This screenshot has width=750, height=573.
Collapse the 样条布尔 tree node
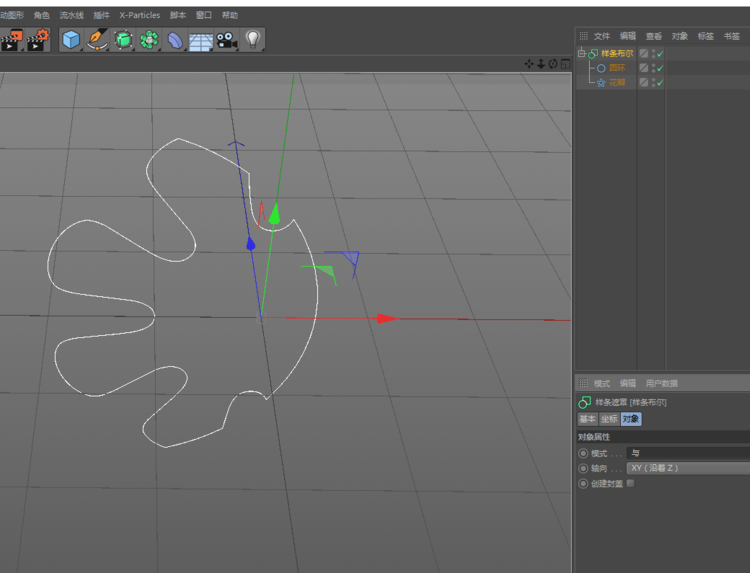tap(581, 53)
